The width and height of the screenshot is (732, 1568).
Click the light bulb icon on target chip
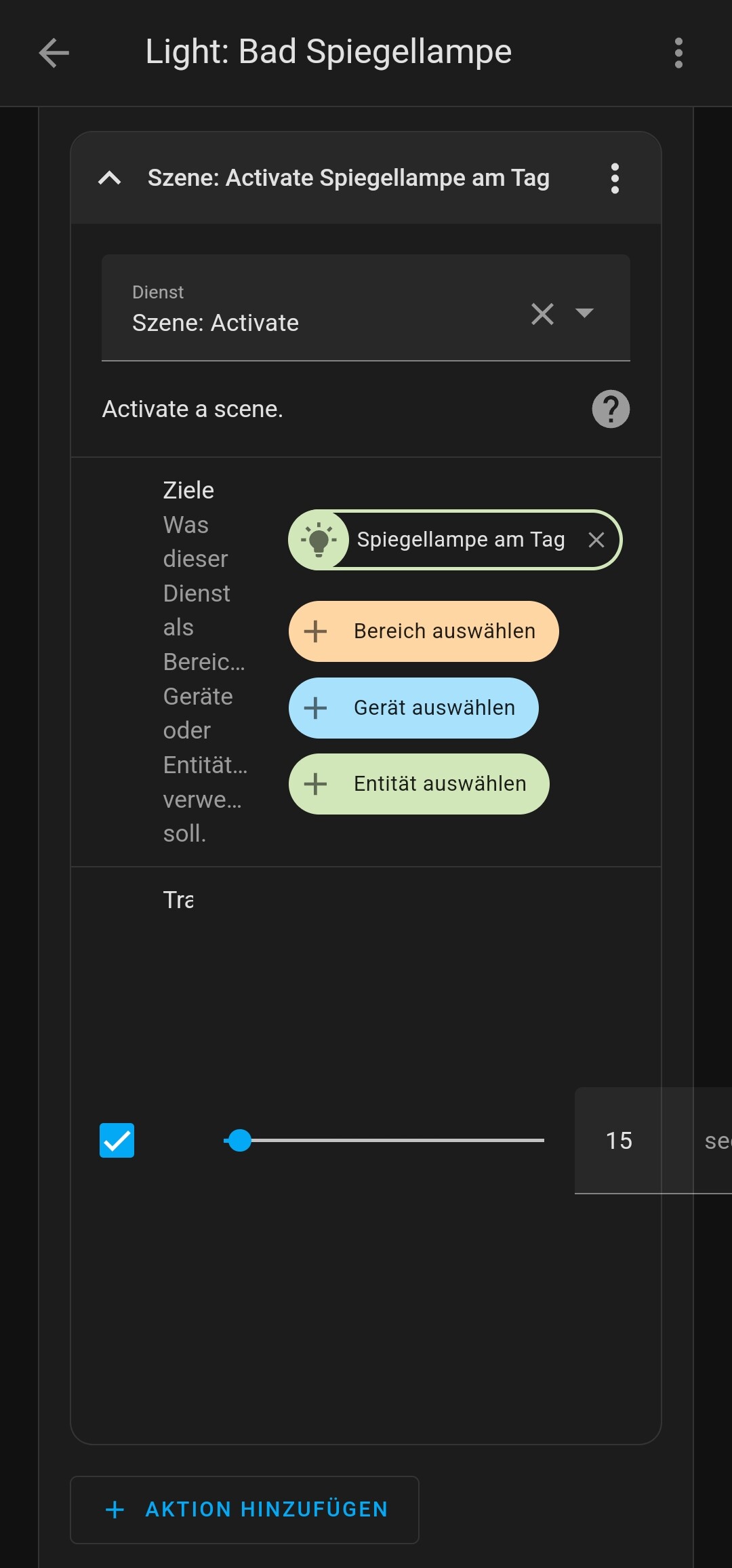(319, 540)
